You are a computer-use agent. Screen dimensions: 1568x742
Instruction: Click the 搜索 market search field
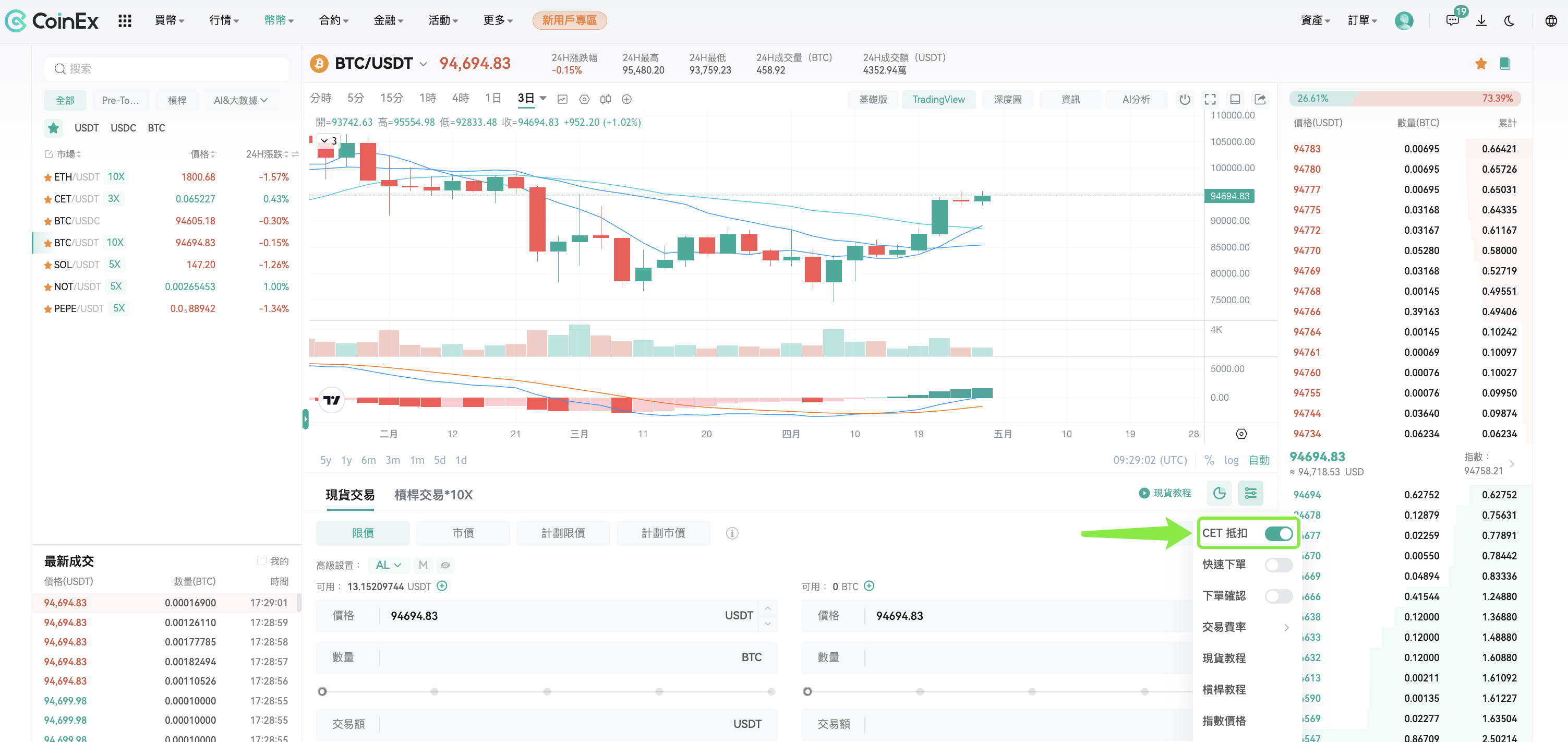[166, 69]
